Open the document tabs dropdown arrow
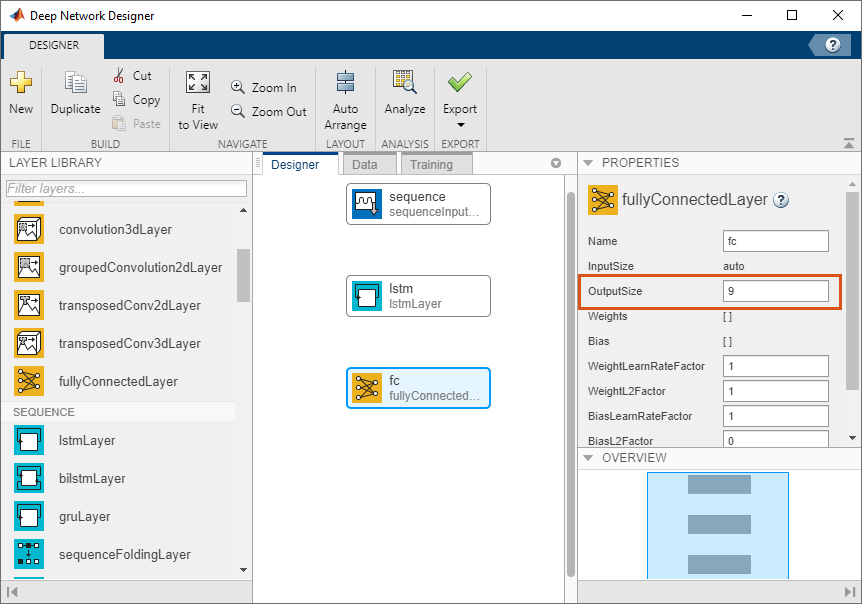 click(x=556, y=164)
